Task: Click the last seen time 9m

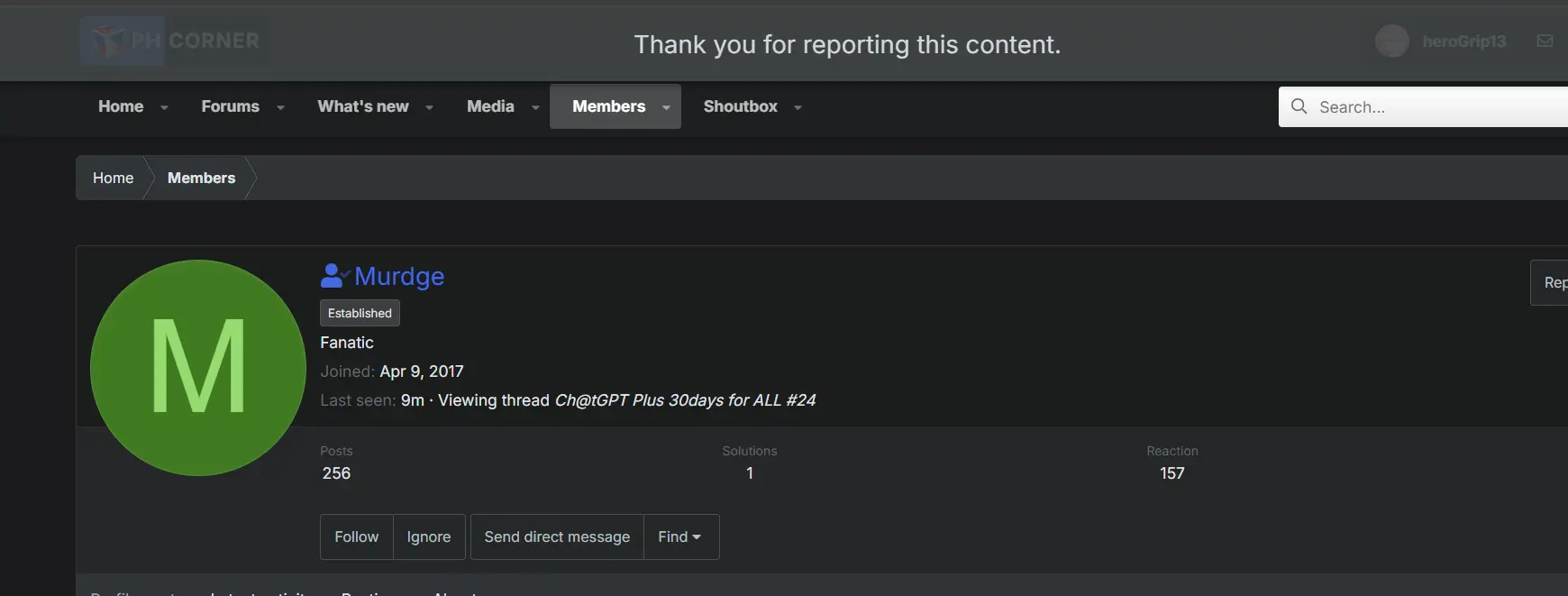Action: click(413, 400)
